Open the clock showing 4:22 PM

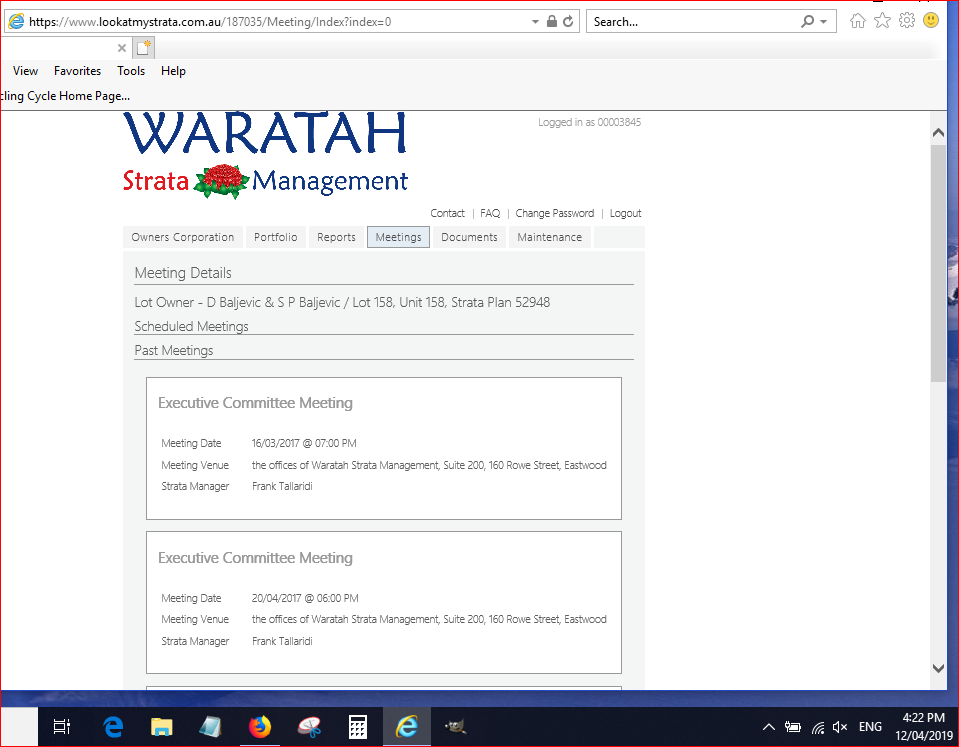[924, 726]
